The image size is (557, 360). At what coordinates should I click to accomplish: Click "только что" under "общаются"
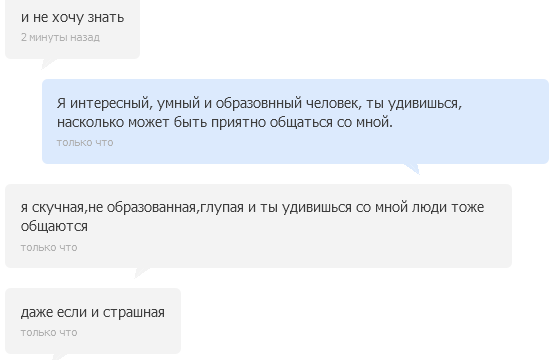click(49, 247)
